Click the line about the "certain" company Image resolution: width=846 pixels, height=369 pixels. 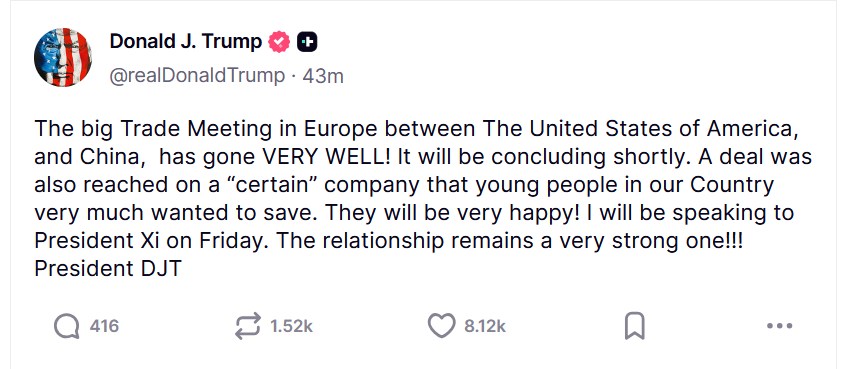coord(404,185)
